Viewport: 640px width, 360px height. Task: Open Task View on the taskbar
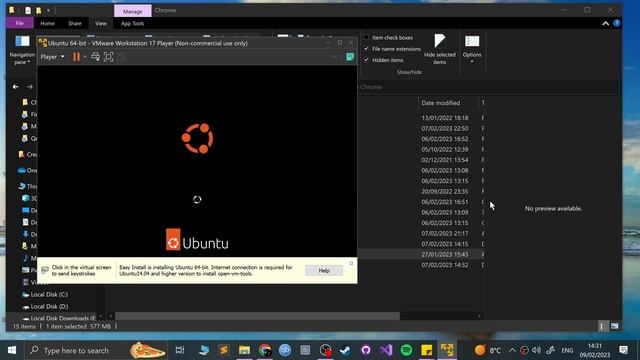point(180,350)
